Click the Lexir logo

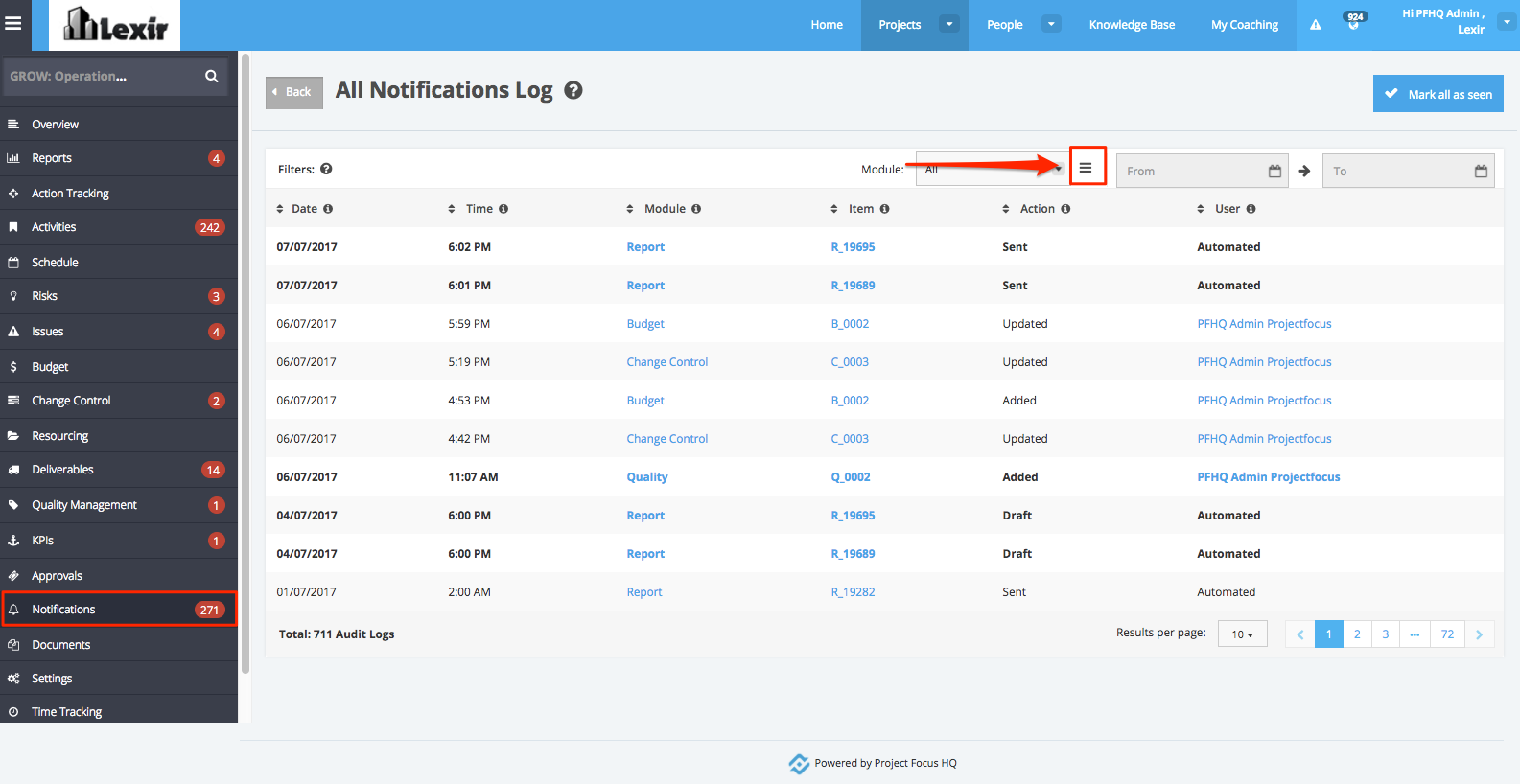(x=115, y=25)
